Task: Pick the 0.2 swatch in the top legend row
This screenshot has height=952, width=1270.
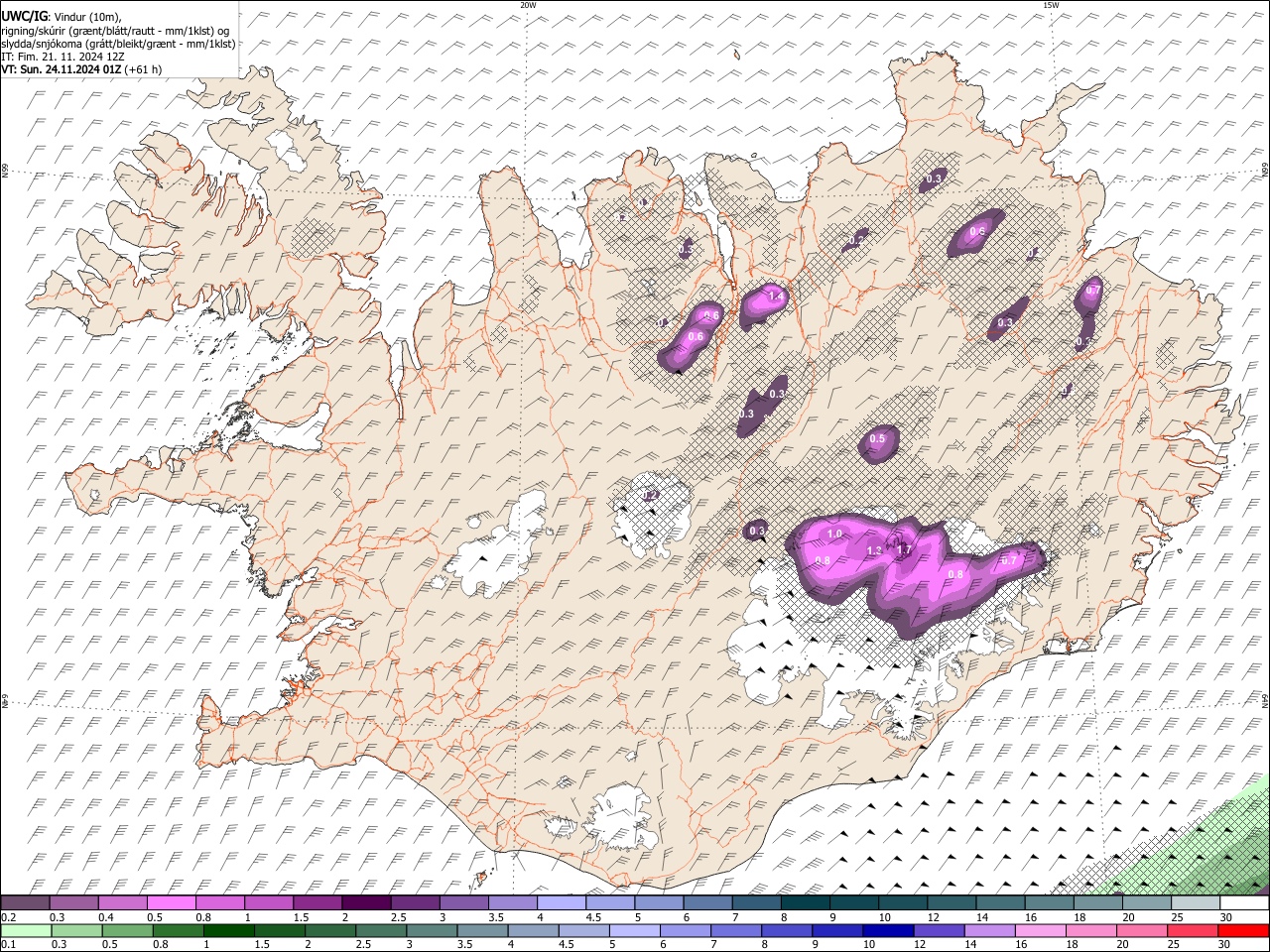Action: (25, 903)
